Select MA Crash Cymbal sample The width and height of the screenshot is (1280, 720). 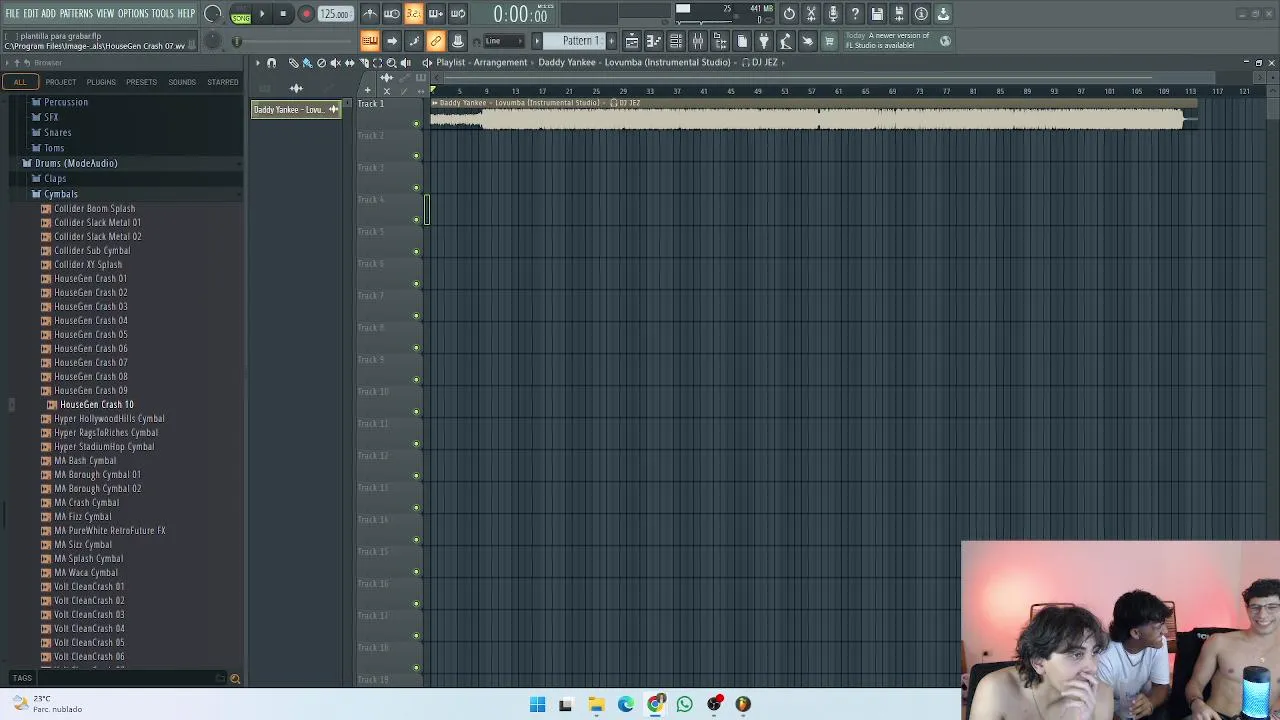click(x=86, y=503)
